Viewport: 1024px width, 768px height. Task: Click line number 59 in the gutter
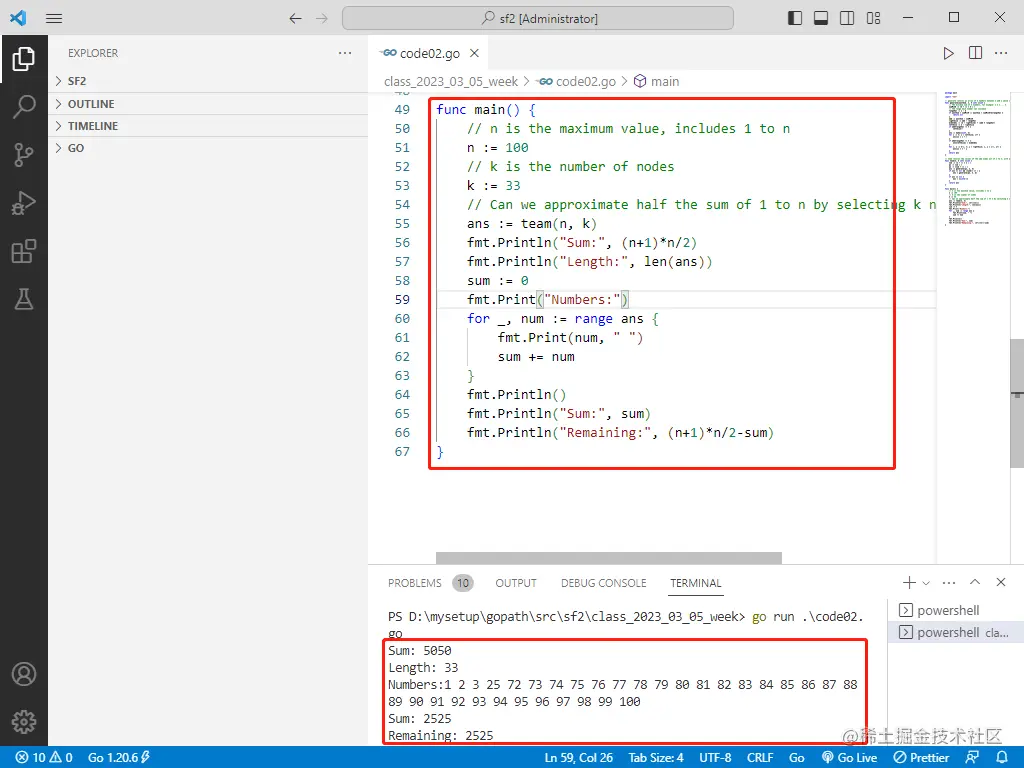[x=402, y=300]
